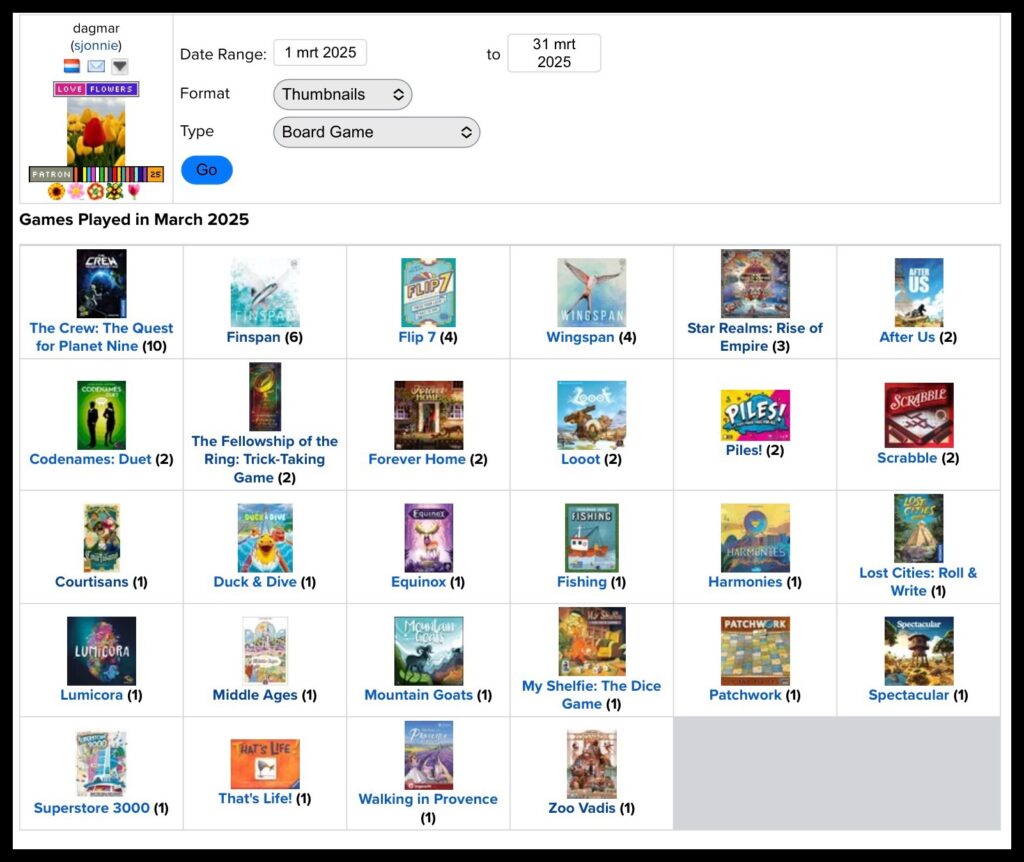This screenshot has height=862, width=1024.
Task: Open the Scrabble game link
Action: coord(907,458)
